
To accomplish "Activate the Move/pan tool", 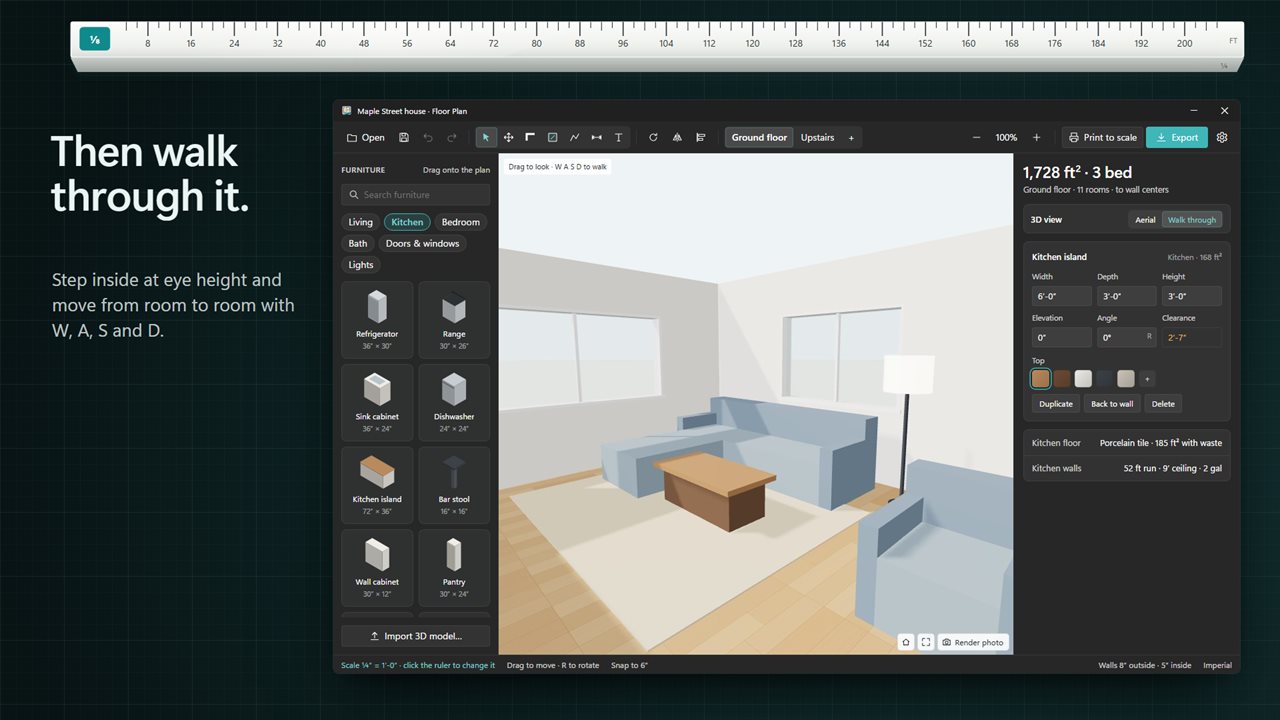I will pyautogui.click(x=508, y=138).
